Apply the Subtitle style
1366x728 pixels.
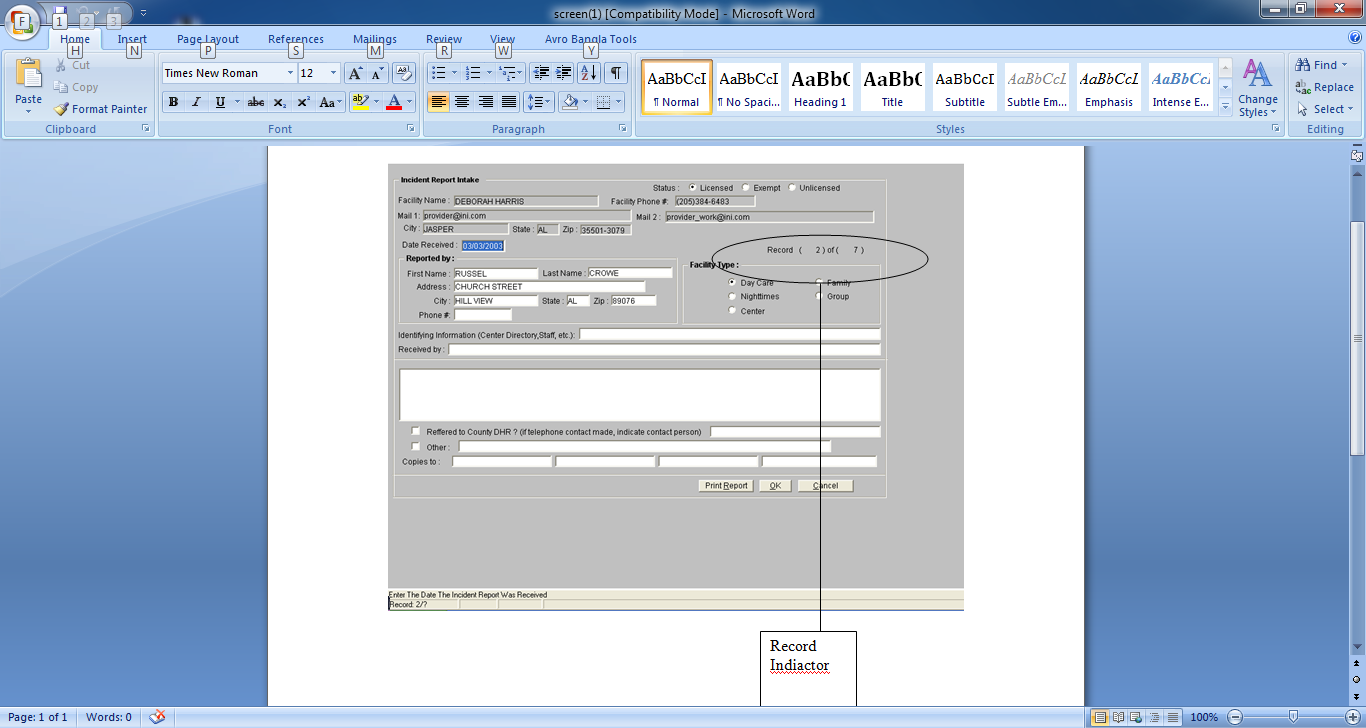(964, 87)
